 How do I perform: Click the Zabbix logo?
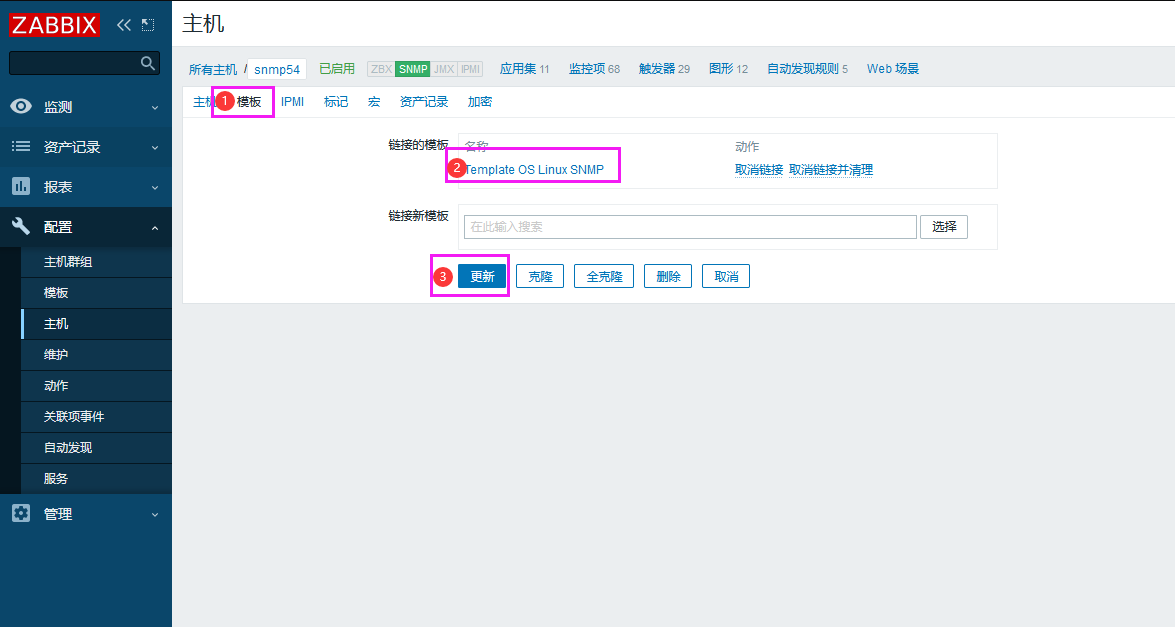54,25
